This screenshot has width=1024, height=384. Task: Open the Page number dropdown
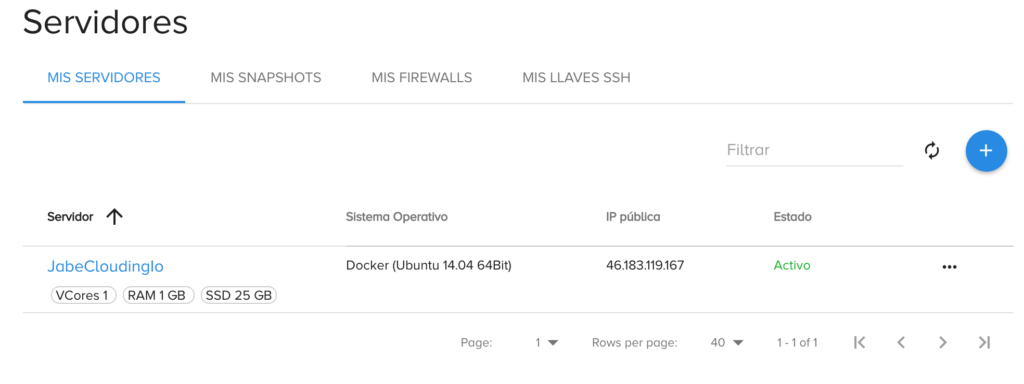pyautogui.click(x=547, y=342)
